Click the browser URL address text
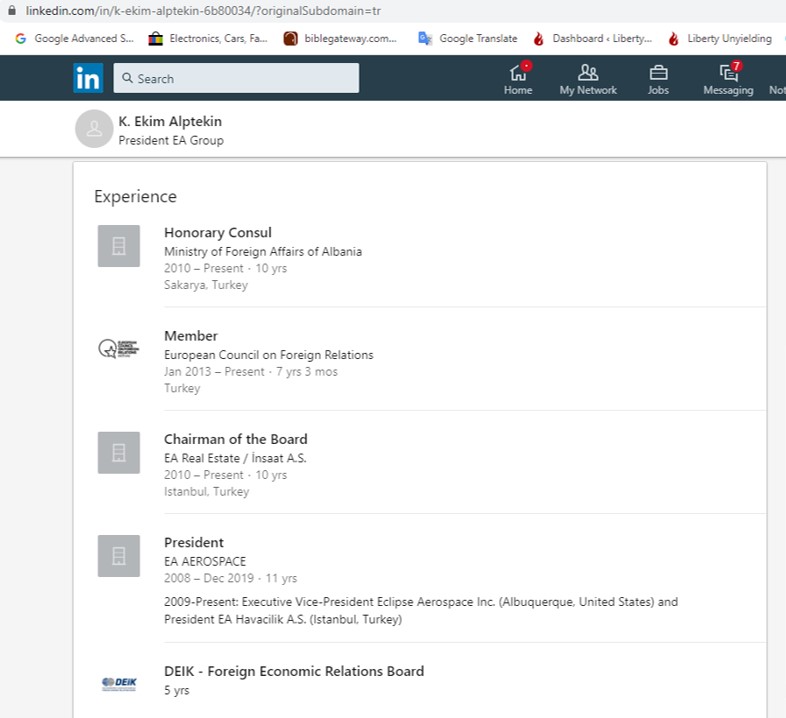Image resolution: width=786 pixels, height=718 pixels. [203, 11]
